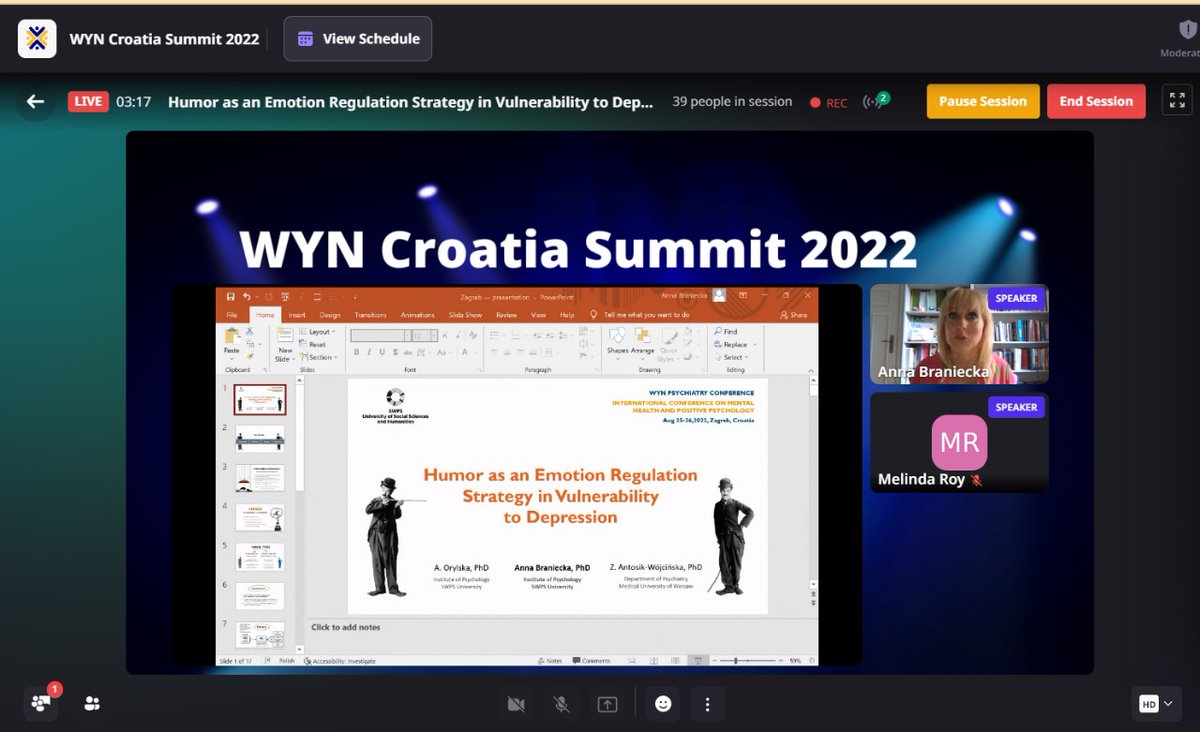Click Melinda Roy's muted microphone icon
This screenshot has width=1200, height=732.
click(976, 480)
